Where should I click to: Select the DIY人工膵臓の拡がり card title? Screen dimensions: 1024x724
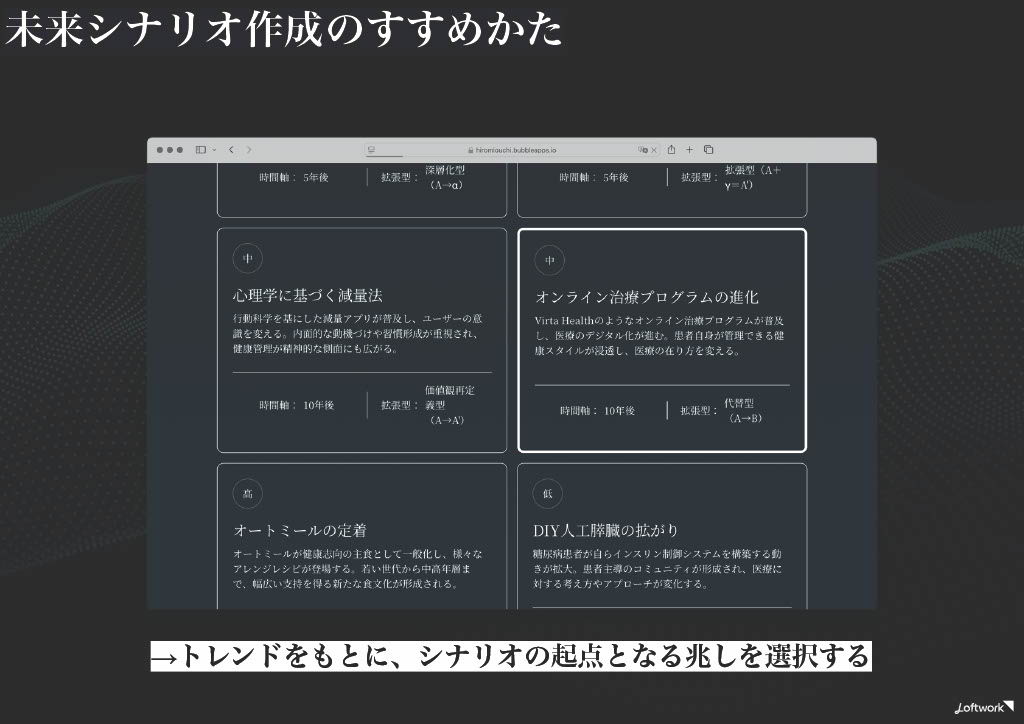605,530
